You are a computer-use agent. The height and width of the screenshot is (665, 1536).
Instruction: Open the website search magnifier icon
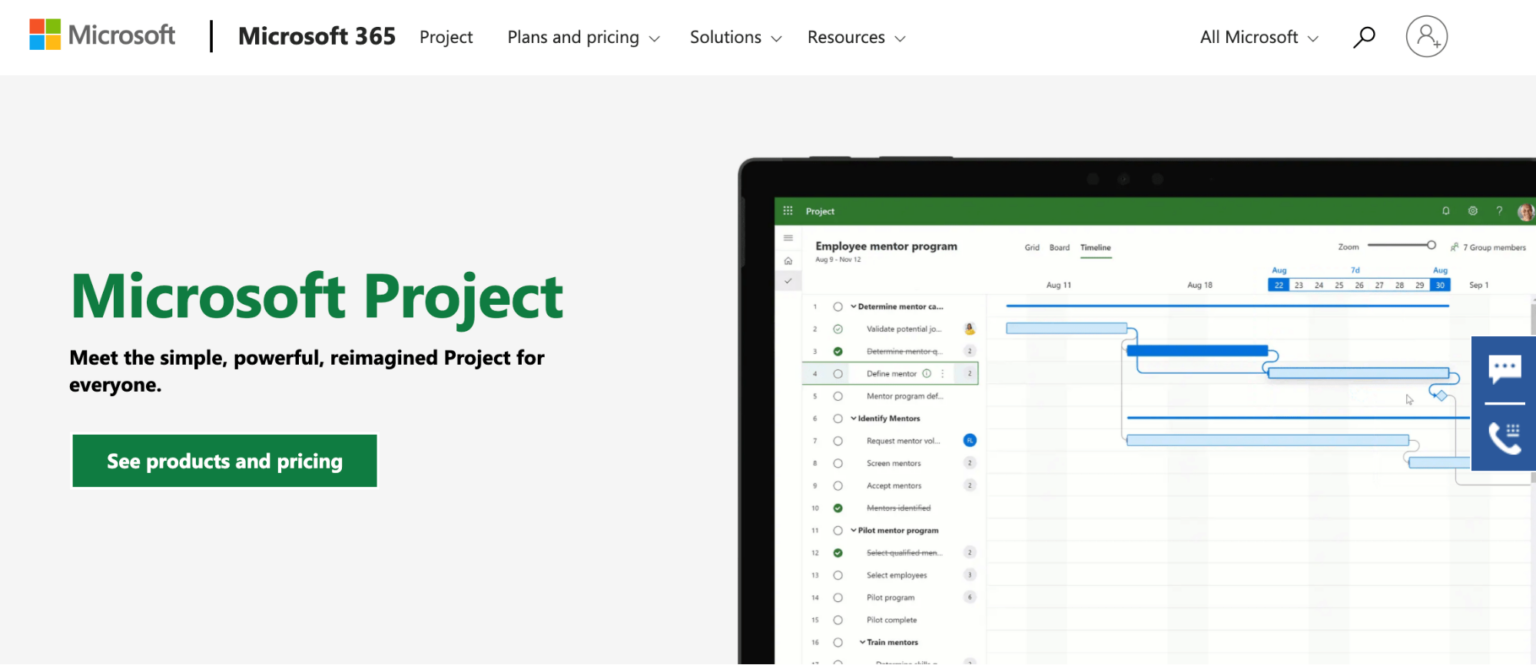coord(1364,36)
